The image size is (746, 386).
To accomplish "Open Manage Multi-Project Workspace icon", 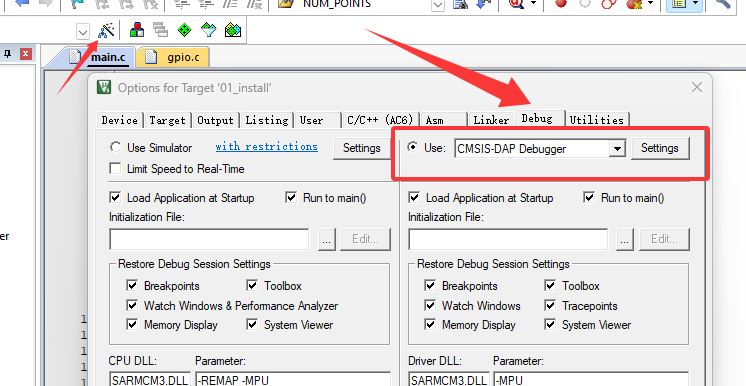I will tap(161, 30).
